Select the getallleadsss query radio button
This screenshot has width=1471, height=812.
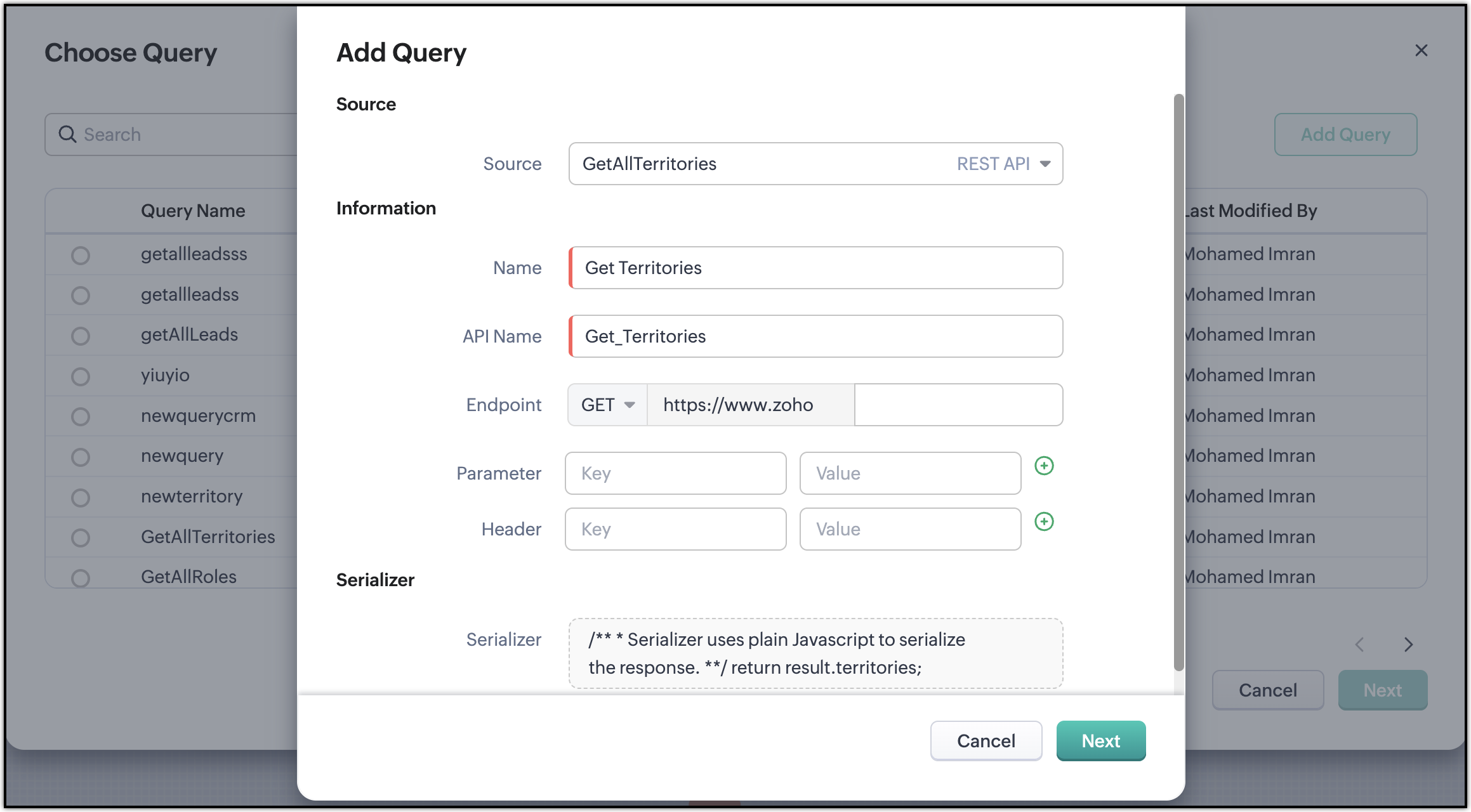[x=81, y=255]
